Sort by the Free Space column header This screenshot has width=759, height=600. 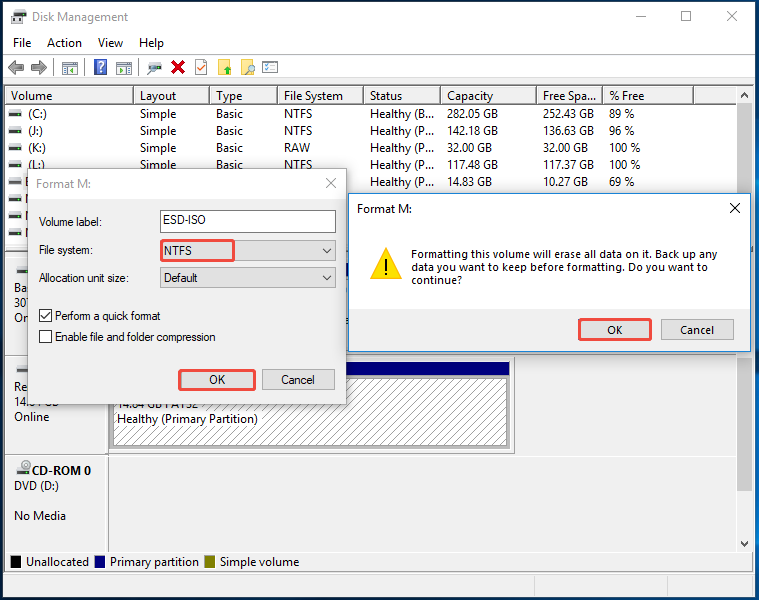point(570,96)
